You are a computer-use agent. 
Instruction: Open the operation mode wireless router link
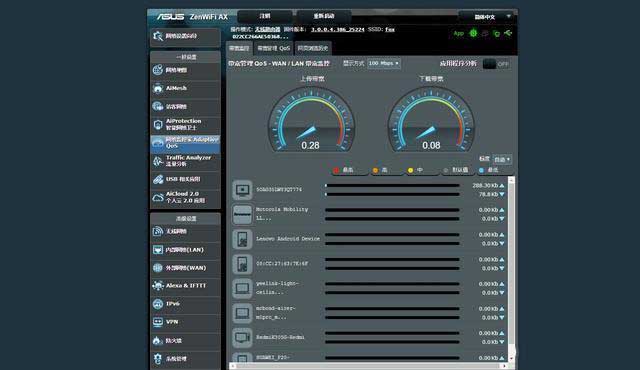point(268,29)
